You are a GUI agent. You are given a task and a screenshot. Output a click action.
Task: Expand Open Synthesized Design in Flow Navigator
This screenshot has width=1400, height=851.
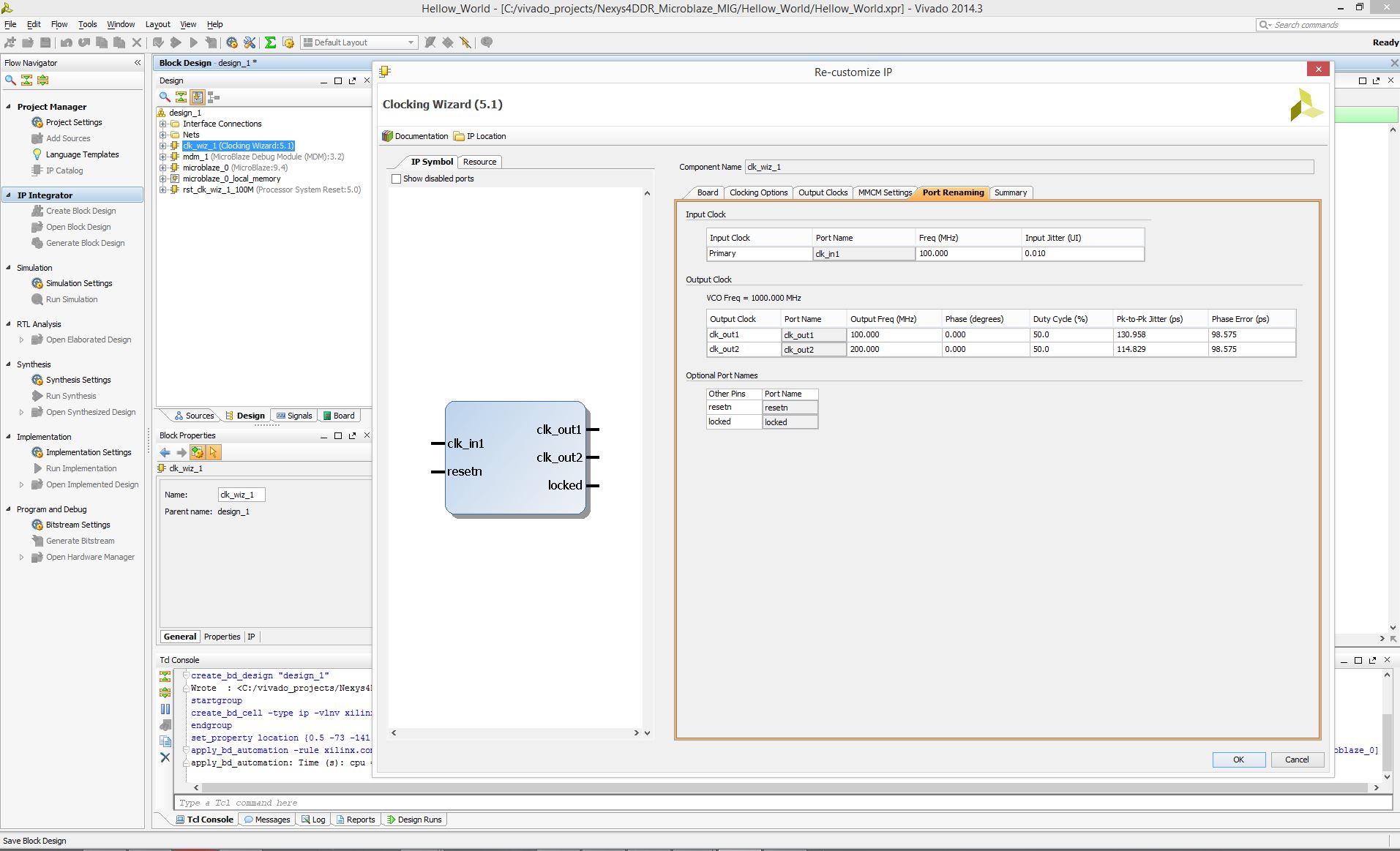(x=21, y=412)
